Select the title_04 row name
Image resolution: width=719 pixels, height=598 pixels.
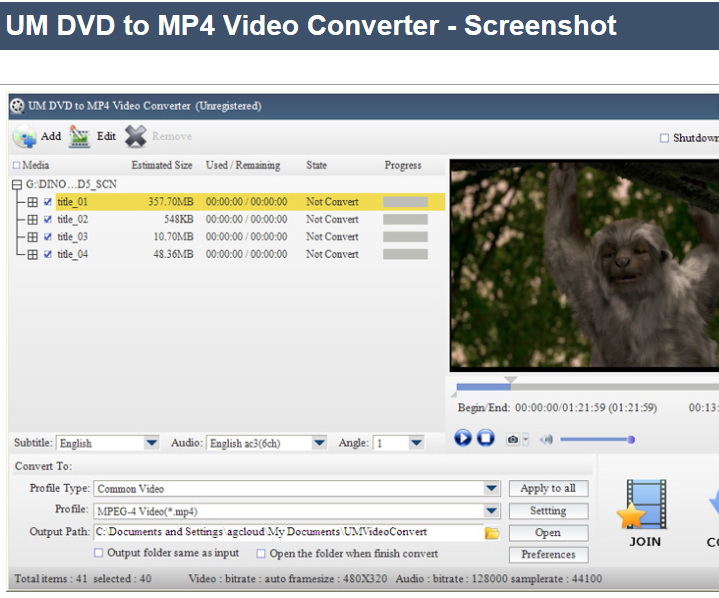pyautogui.click(x=72, y=254)
